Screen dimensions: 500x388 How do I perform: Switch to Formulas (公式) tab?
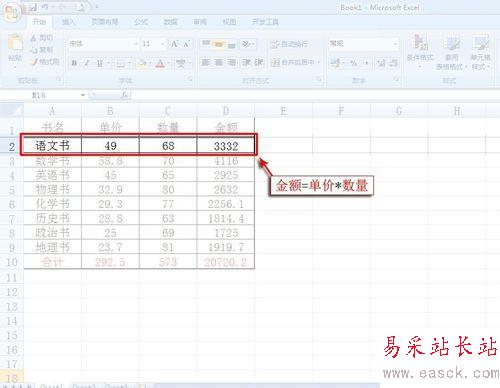141,22
